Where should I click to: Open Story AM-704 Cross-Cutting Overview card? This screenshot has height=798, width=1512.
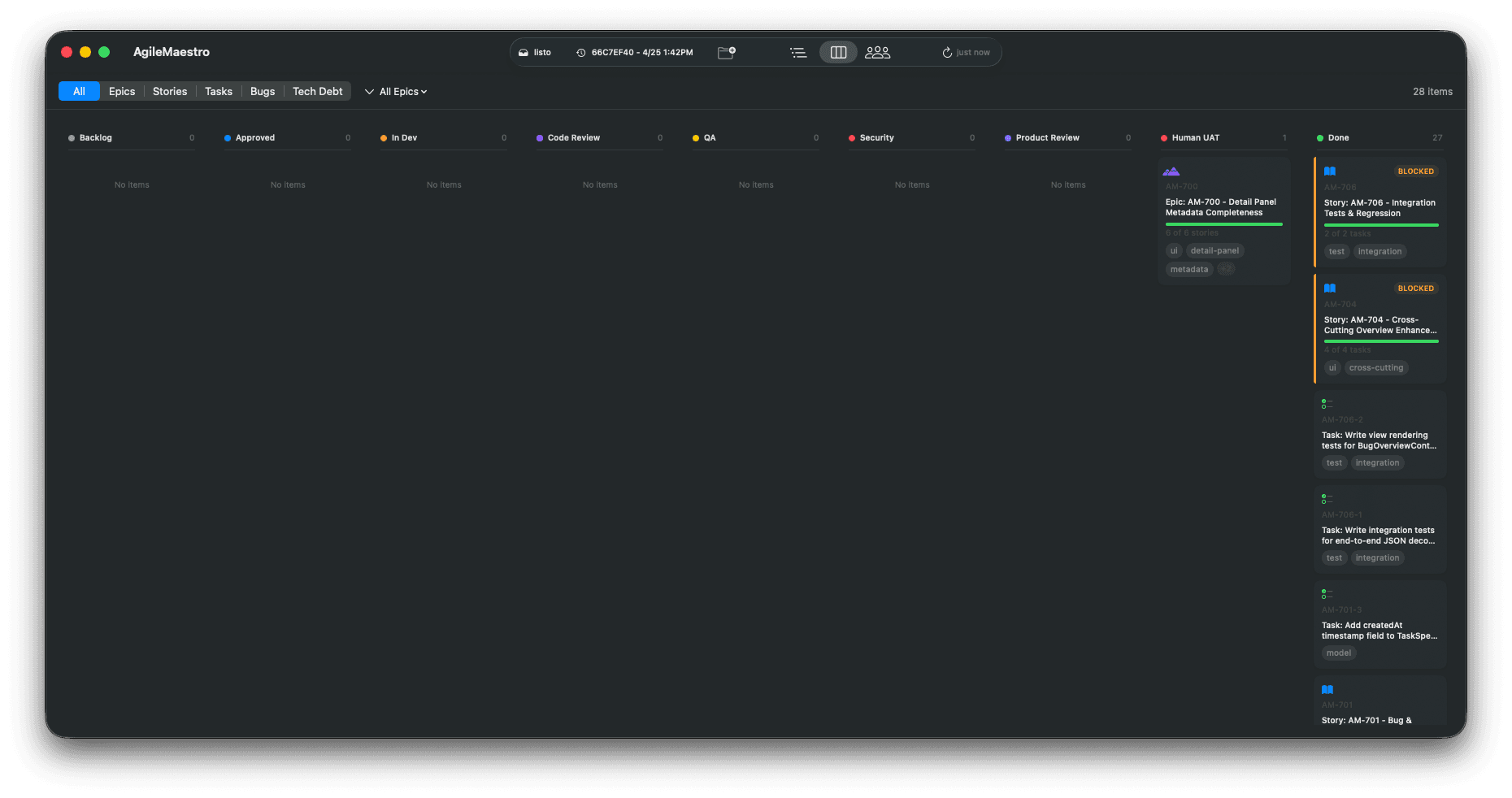tap(1380, 328)
